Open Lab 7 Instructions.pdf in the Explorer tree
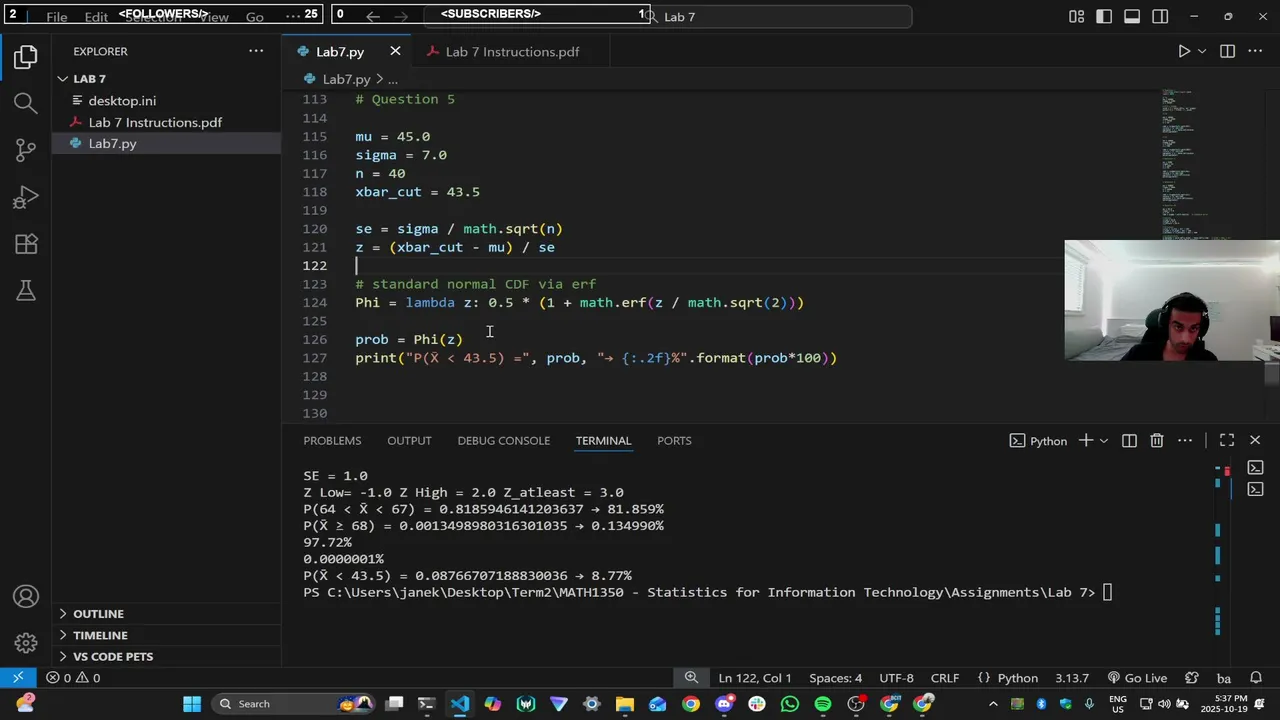 (x=155, y=122)
